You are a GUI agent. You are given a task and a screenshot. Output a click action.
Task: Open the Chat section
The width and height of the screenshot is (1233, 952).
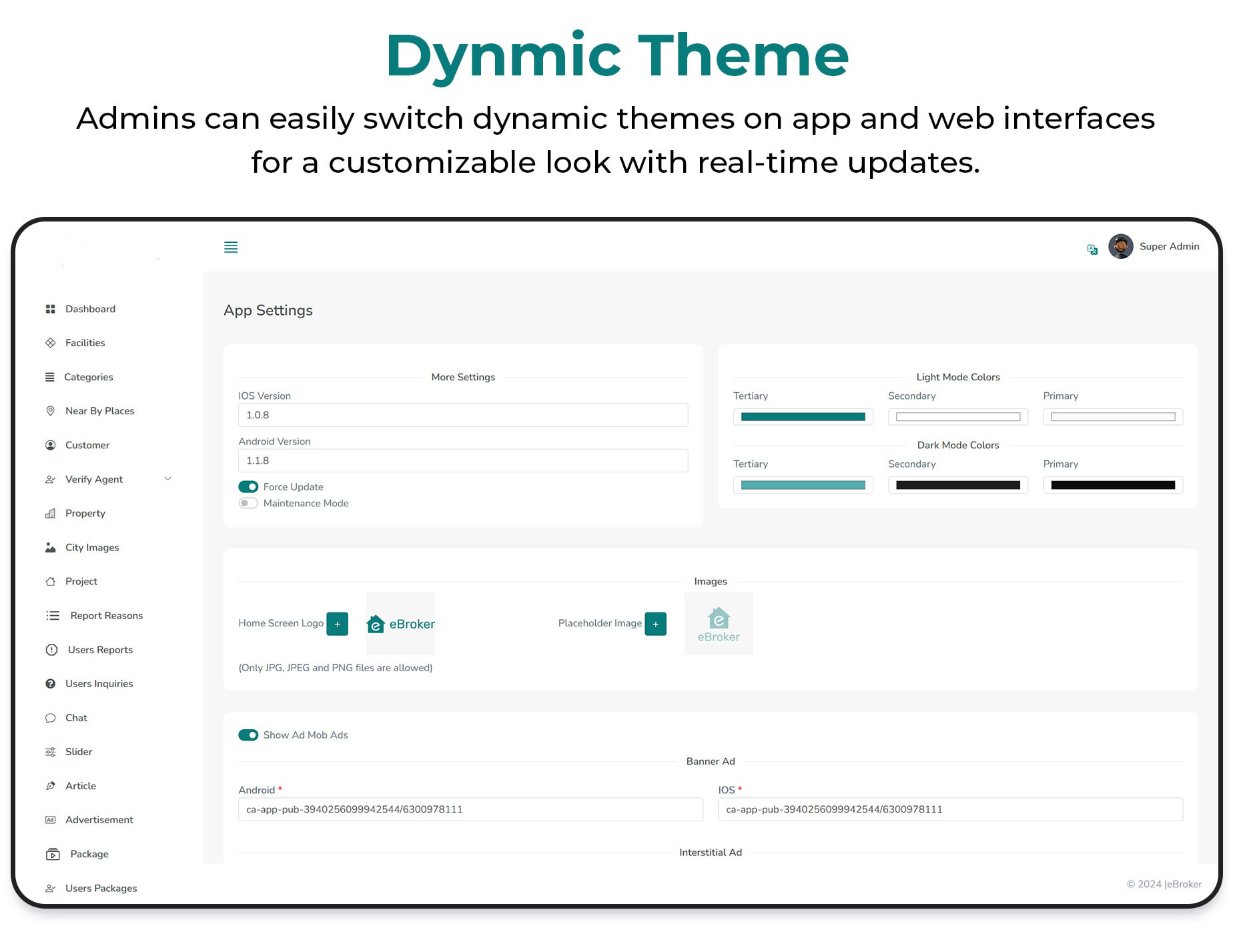(x=76, y=717)
